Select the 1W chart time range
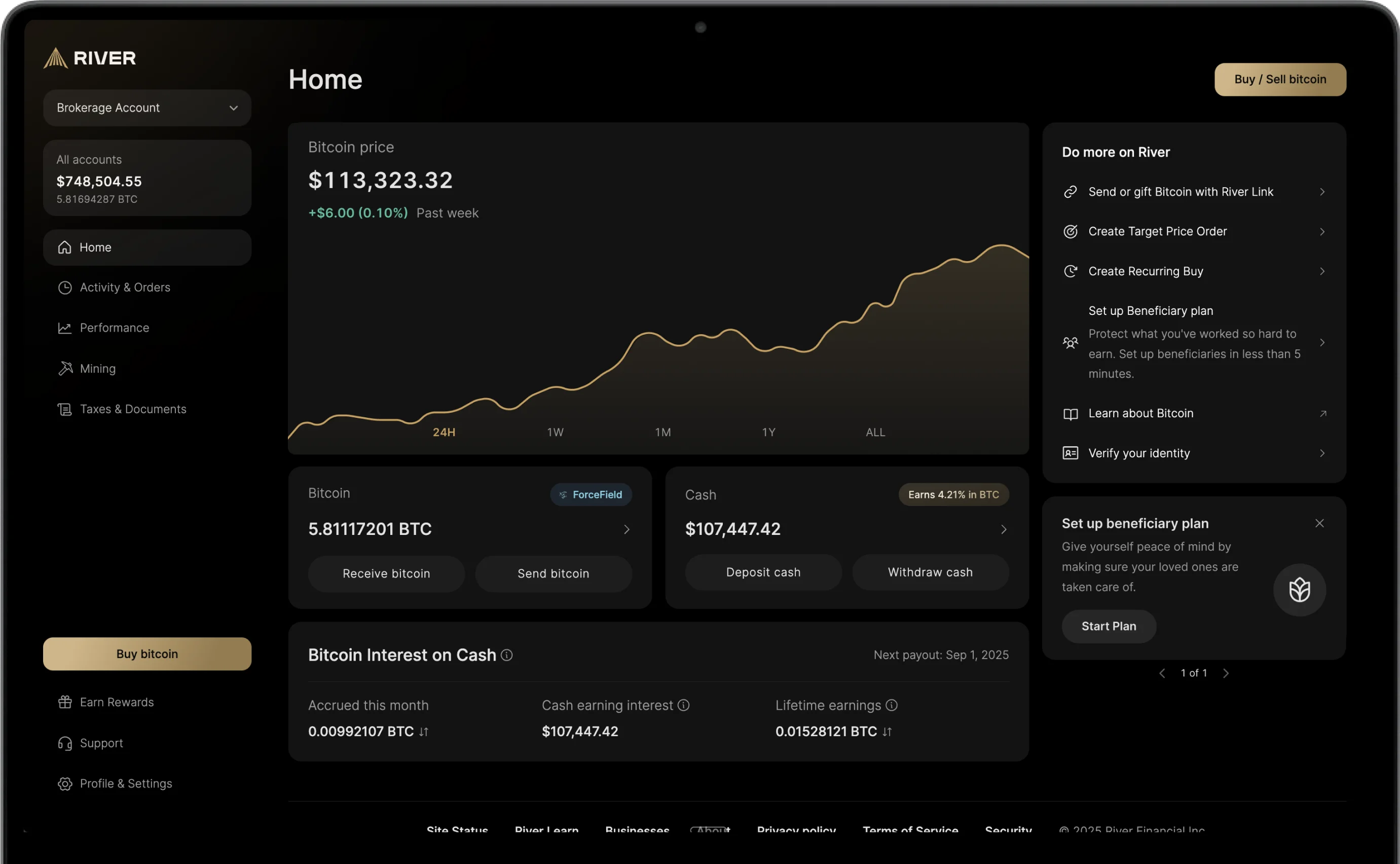The width and height of the screenshot is (1400, 864). click(555, 432)
